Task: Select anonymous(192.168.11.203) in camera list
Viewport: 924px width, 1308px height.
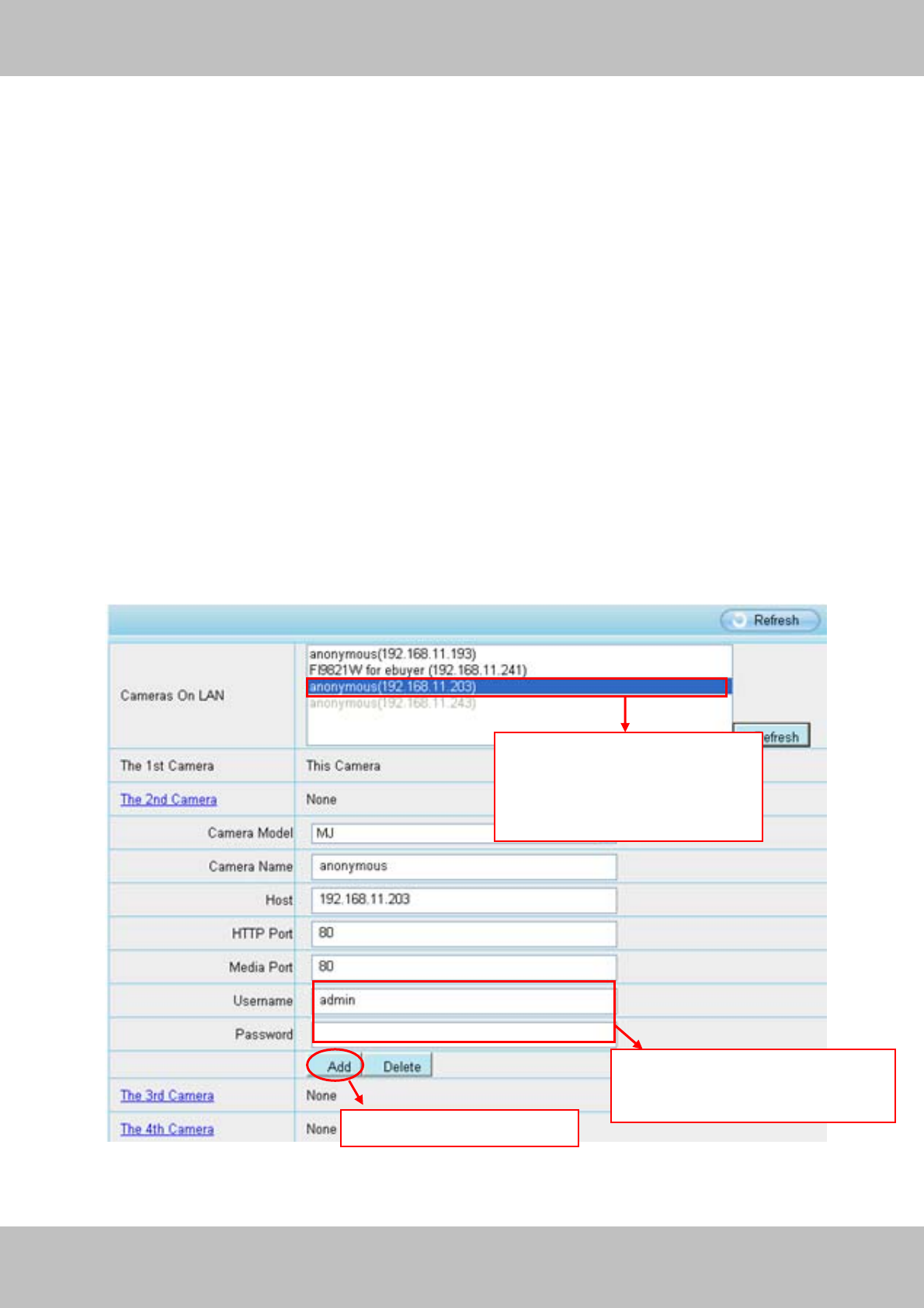Action: click(x=517, y=687)
